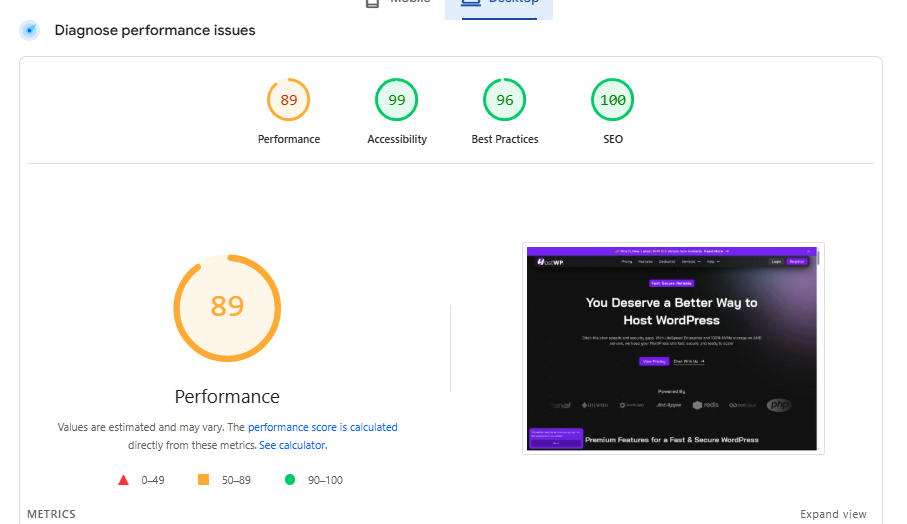The width and height of the screenshot is (907, 524).
Task: Click the green circle 90–100 legend icon
Action: point(290,479)
